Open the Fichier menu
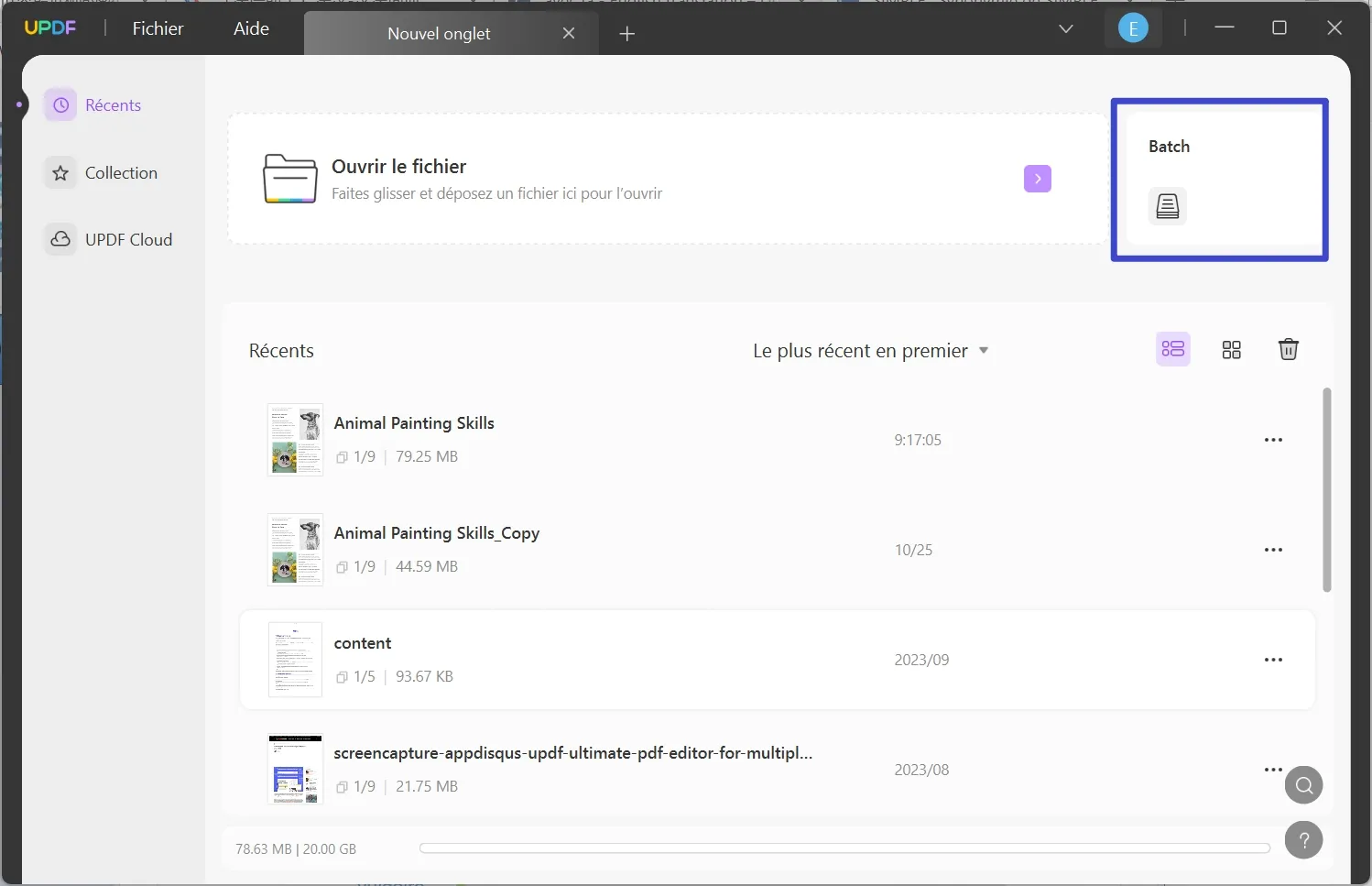 (x=158, y=28)
